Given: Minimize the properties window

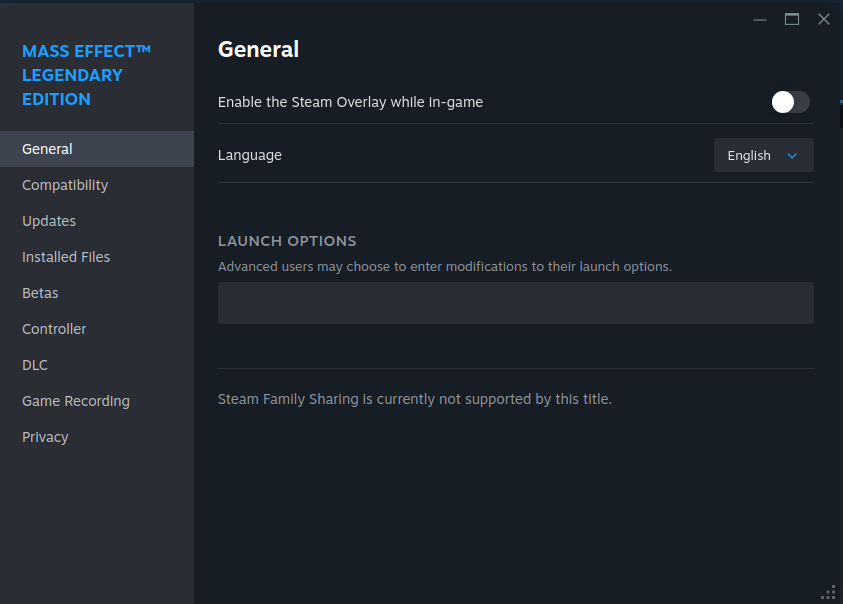Looking at the screenshot, I should pyautogui.click(x=760, y=20).
